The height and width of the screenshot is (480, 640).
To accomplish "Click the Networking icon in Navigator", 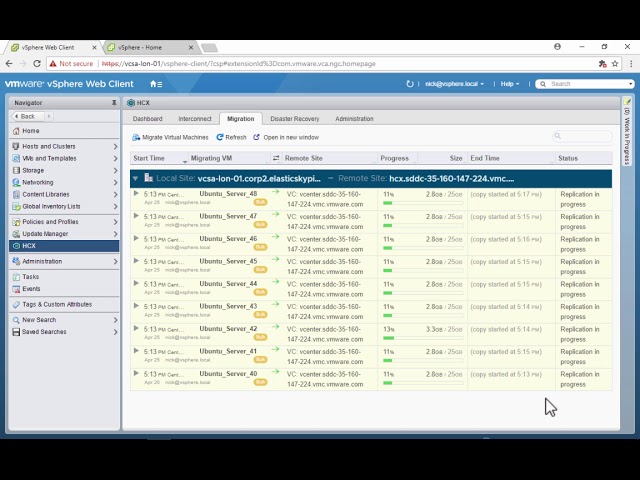I will click(16, 182).
